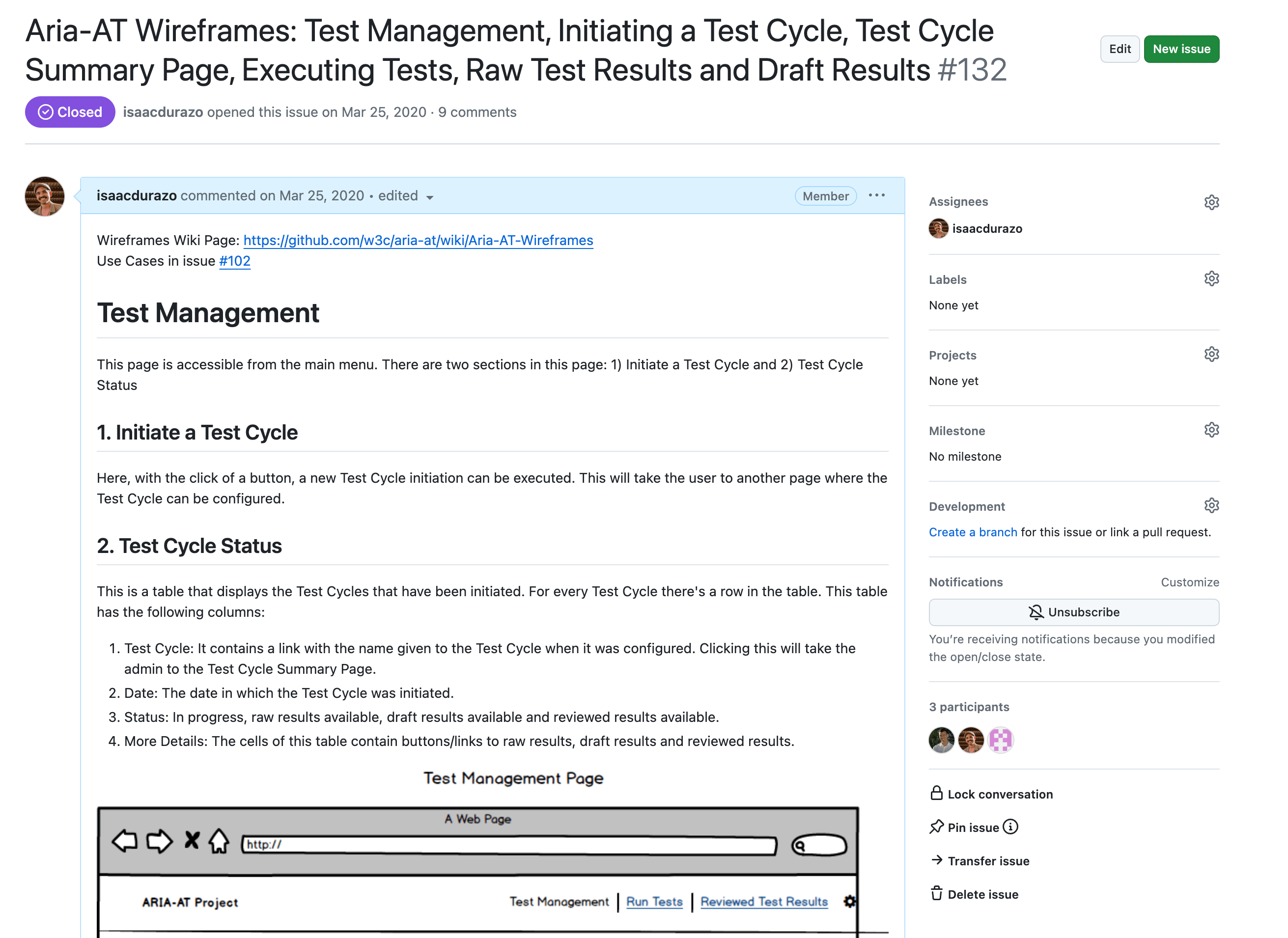Viewport: 1288px width, 938px height.
Task: Click isaacdurazo's large avatar beside comment
Action: 44,196
